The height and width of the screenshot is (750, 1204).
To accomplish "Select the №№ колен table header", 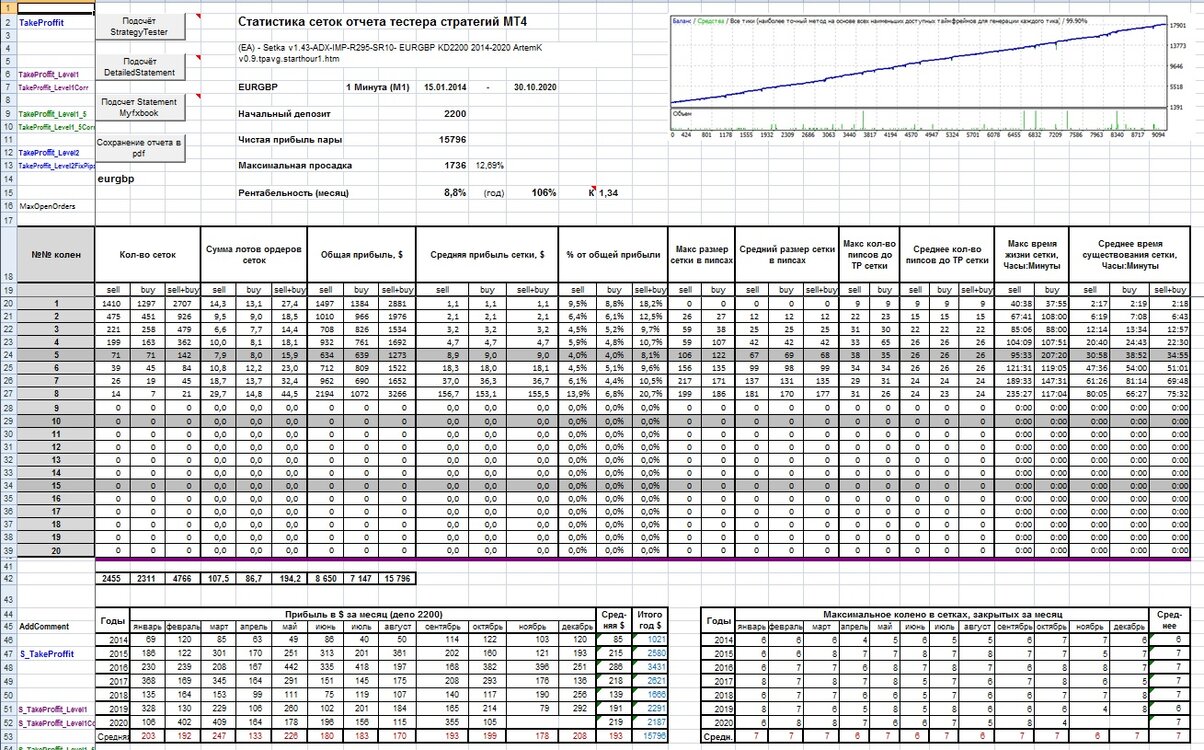I will click(56, 254).
